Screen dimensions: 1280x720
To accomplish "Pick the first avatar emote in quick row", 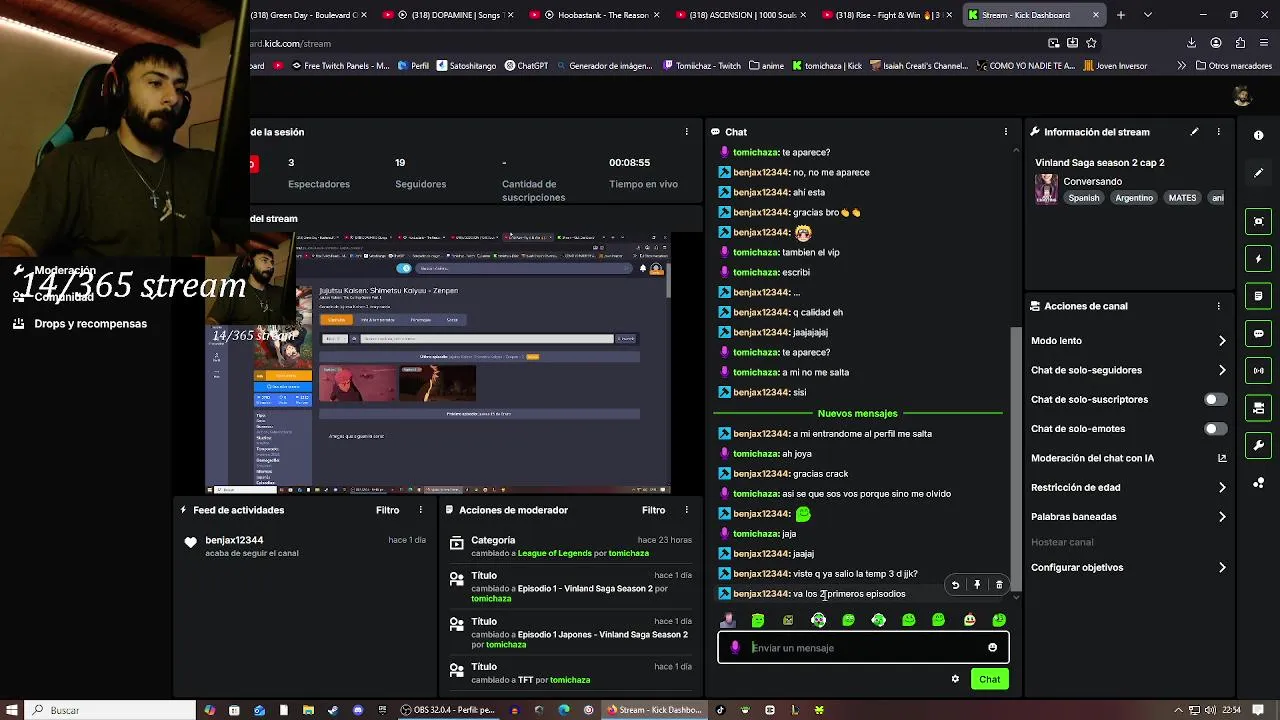I will (x=728, y=621).
